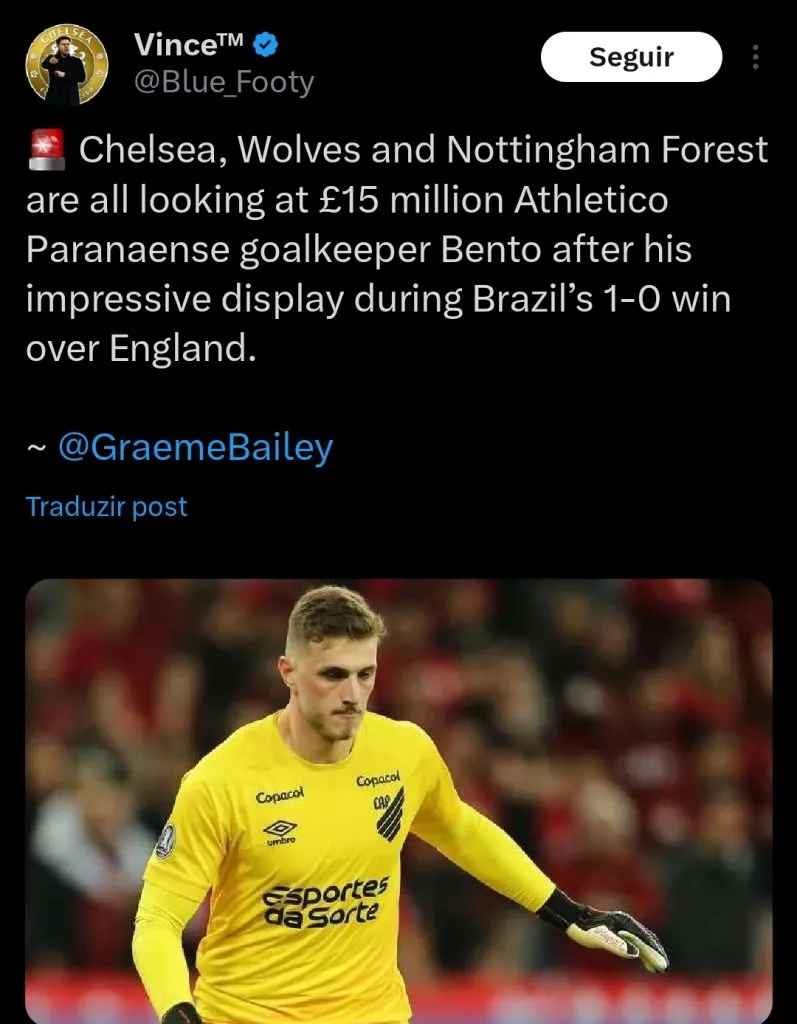This screenshot has width=797, height=1024.
Task: Open the Vince profile avatar
Action: 67,64
